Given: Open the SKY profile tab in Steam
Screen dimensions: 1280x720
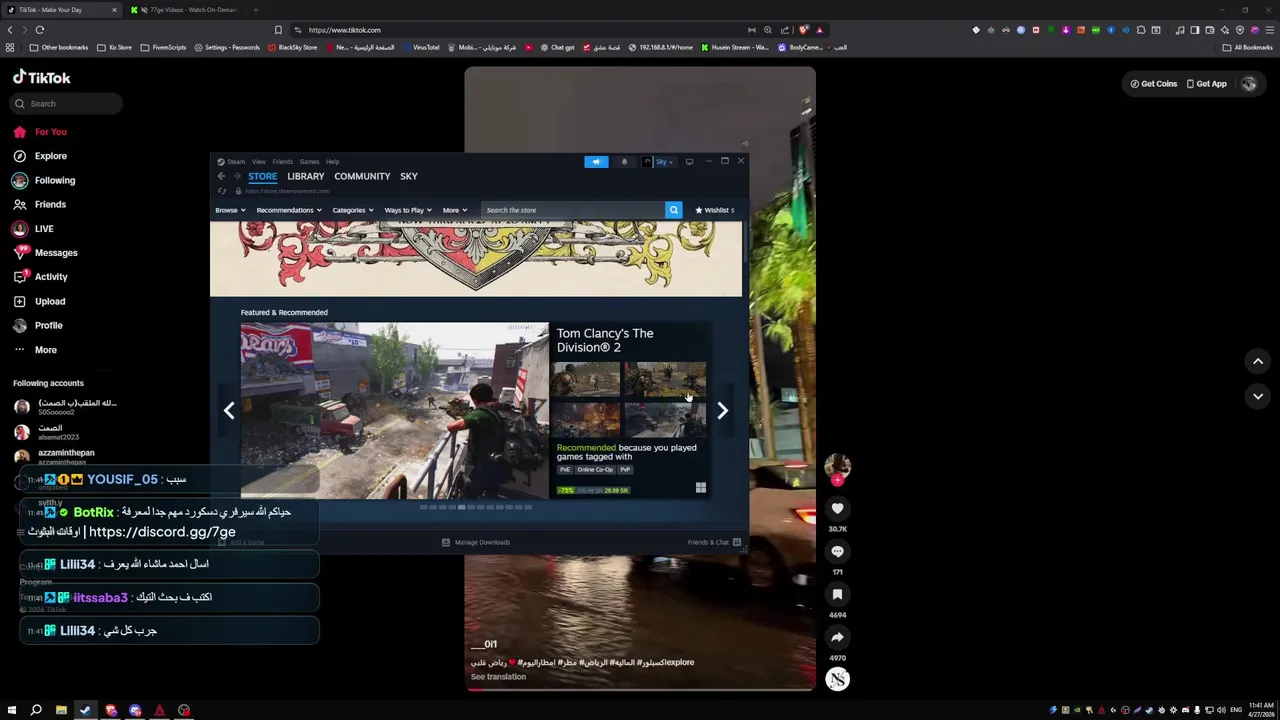Looking at the screenshot, I should [409, 176].
